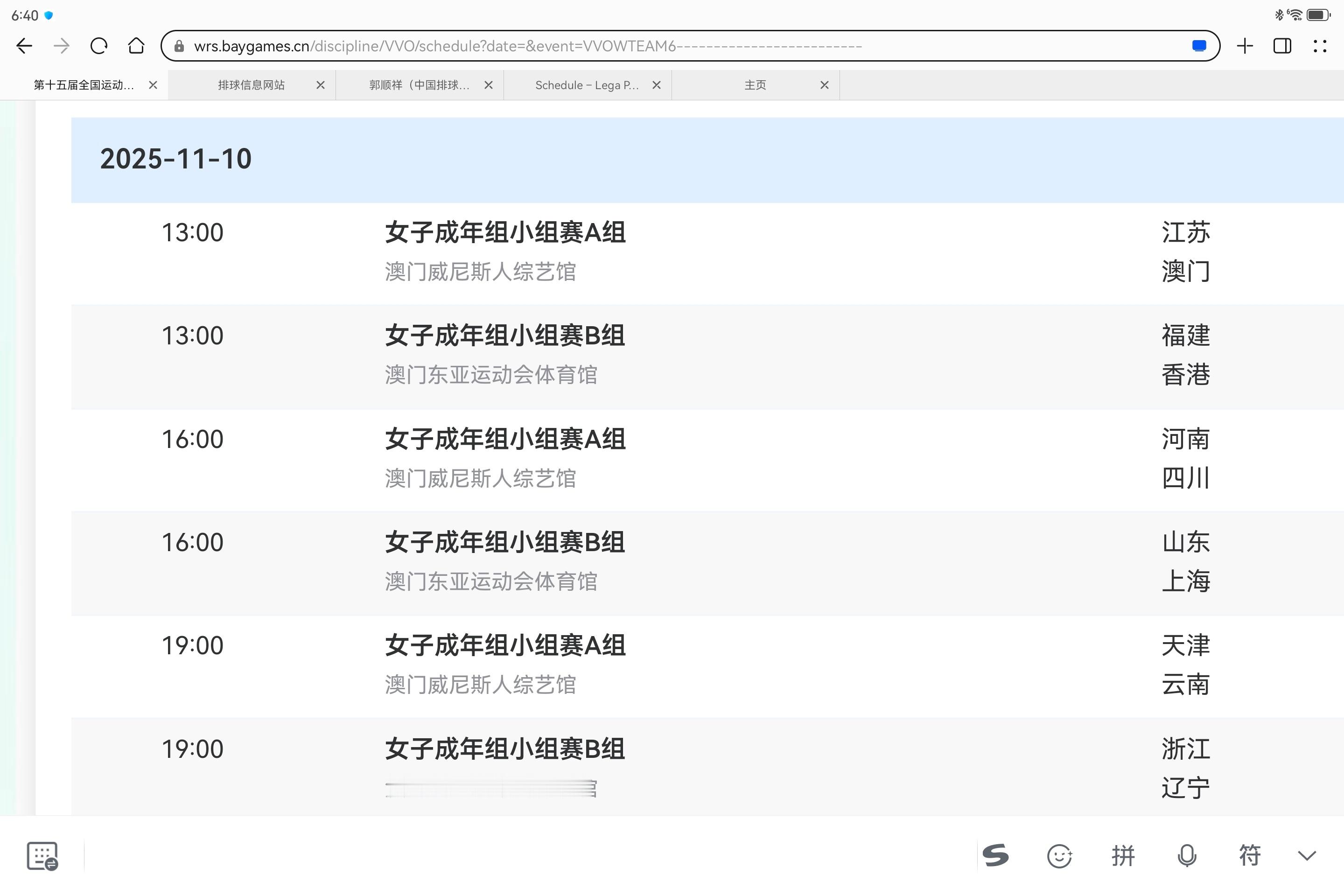This screenshot has width=1344, height=896.
Task: Open the 16:00 山东 vs 上海 match
Action: tap(505, 562)
